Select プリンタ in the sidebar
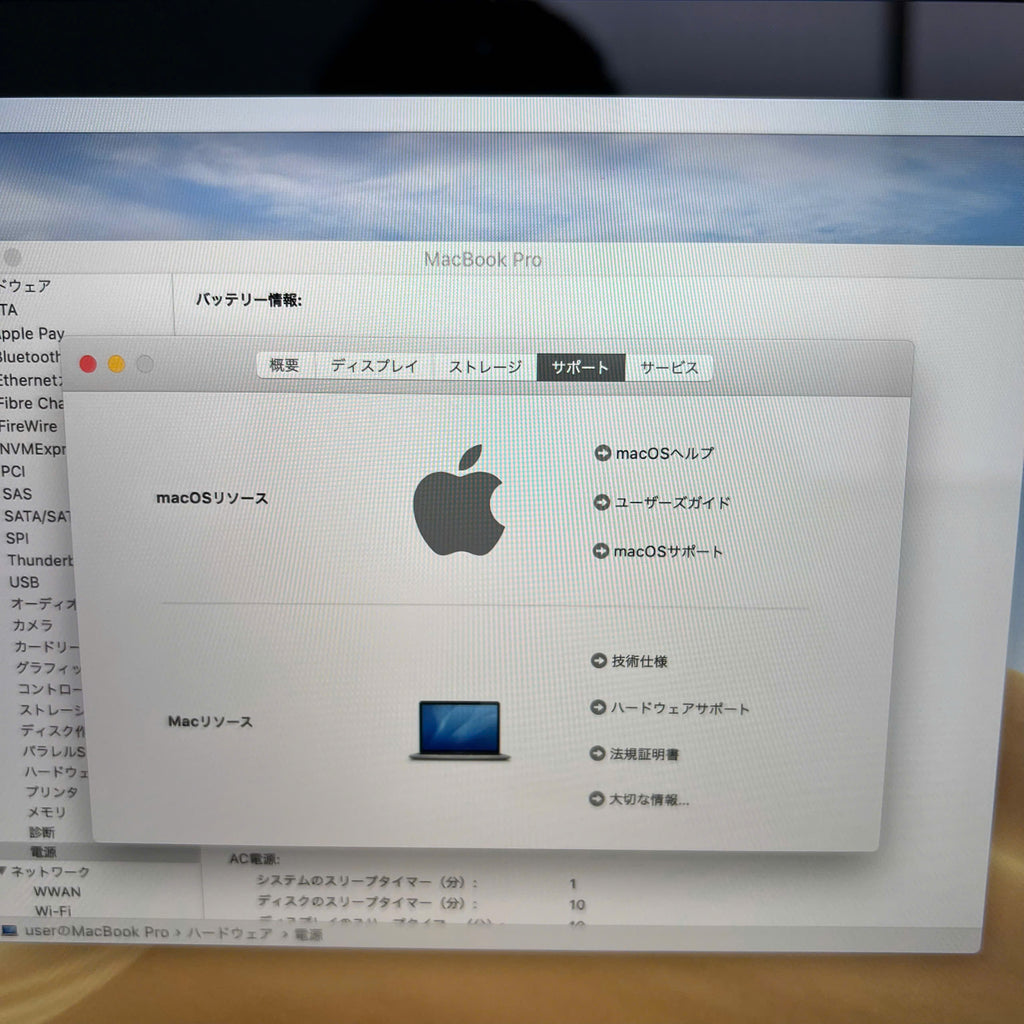This screenshot has height=1024, width=1024. click(52, 792)
